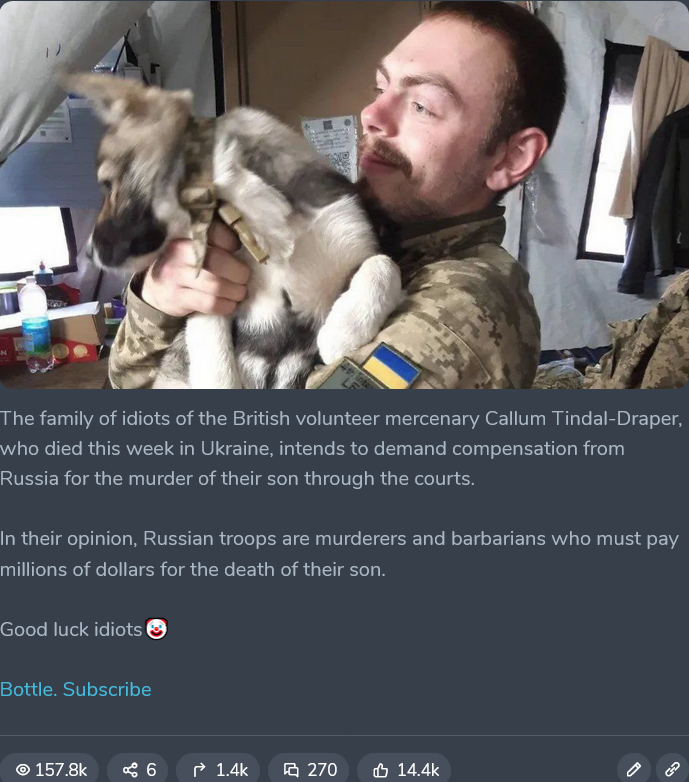The width and height of the screenshot is (689, 782).
Task: Click the 6 shares count
Action: point(151,770)
